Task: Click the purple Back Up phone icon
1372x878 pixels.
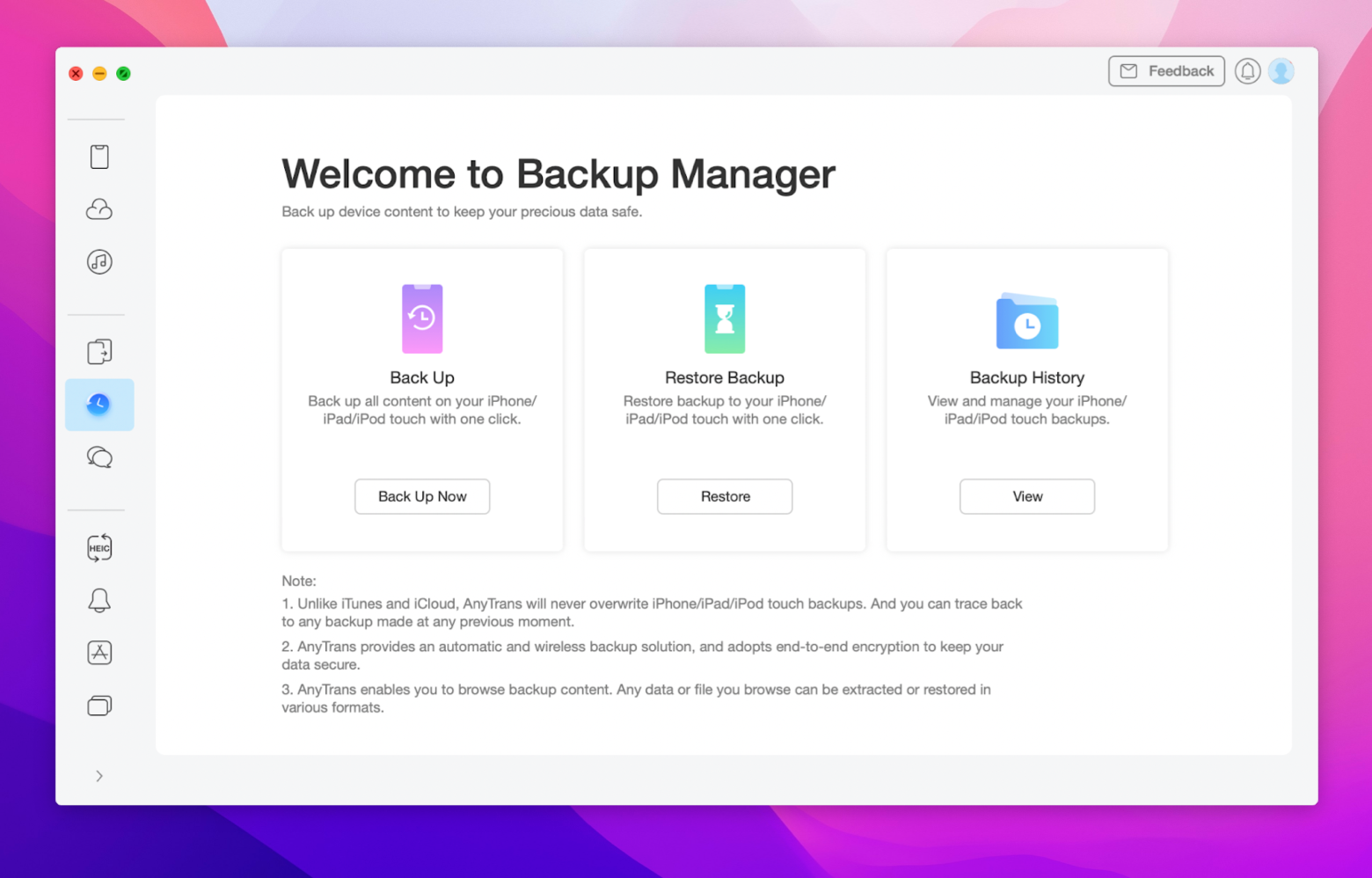Action: click(422, 318)
